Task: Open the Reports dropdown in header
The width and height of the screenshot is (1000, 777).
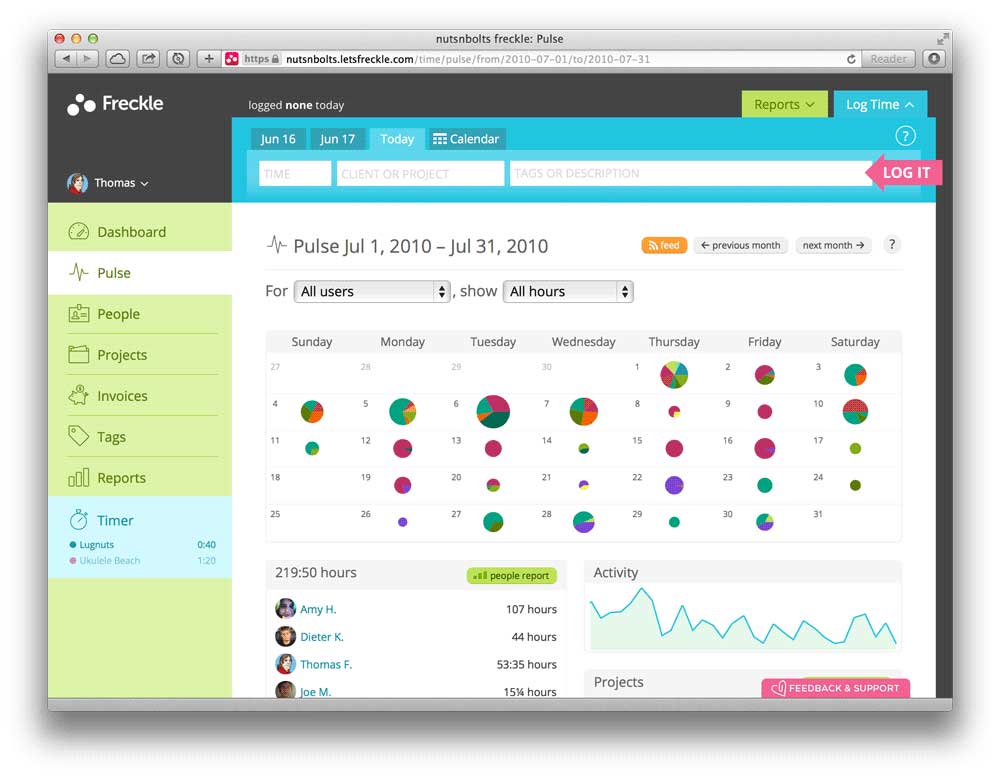Action: [x=784, y=104]
